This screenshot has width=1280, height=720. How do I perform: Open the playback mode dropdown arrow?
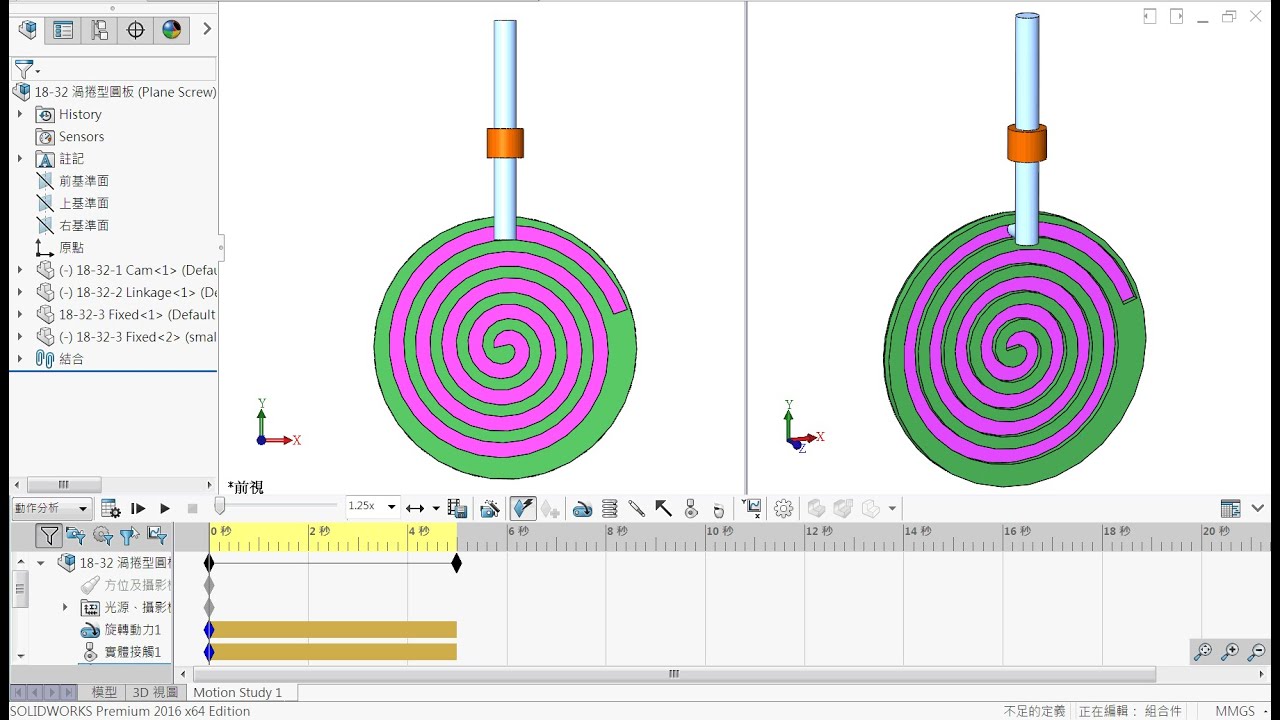pyautogui.click(x=436, y=508)
